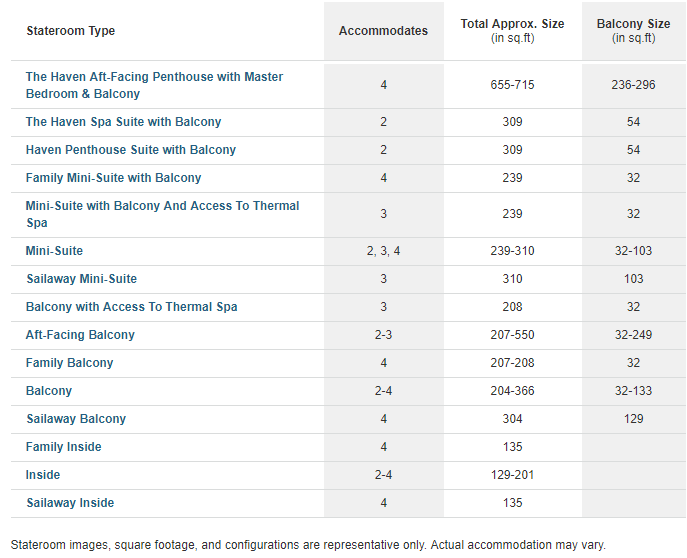View Family Inside stateroom details
The height and width of the screenshot is (558, 687).
(x=64, y=447)
